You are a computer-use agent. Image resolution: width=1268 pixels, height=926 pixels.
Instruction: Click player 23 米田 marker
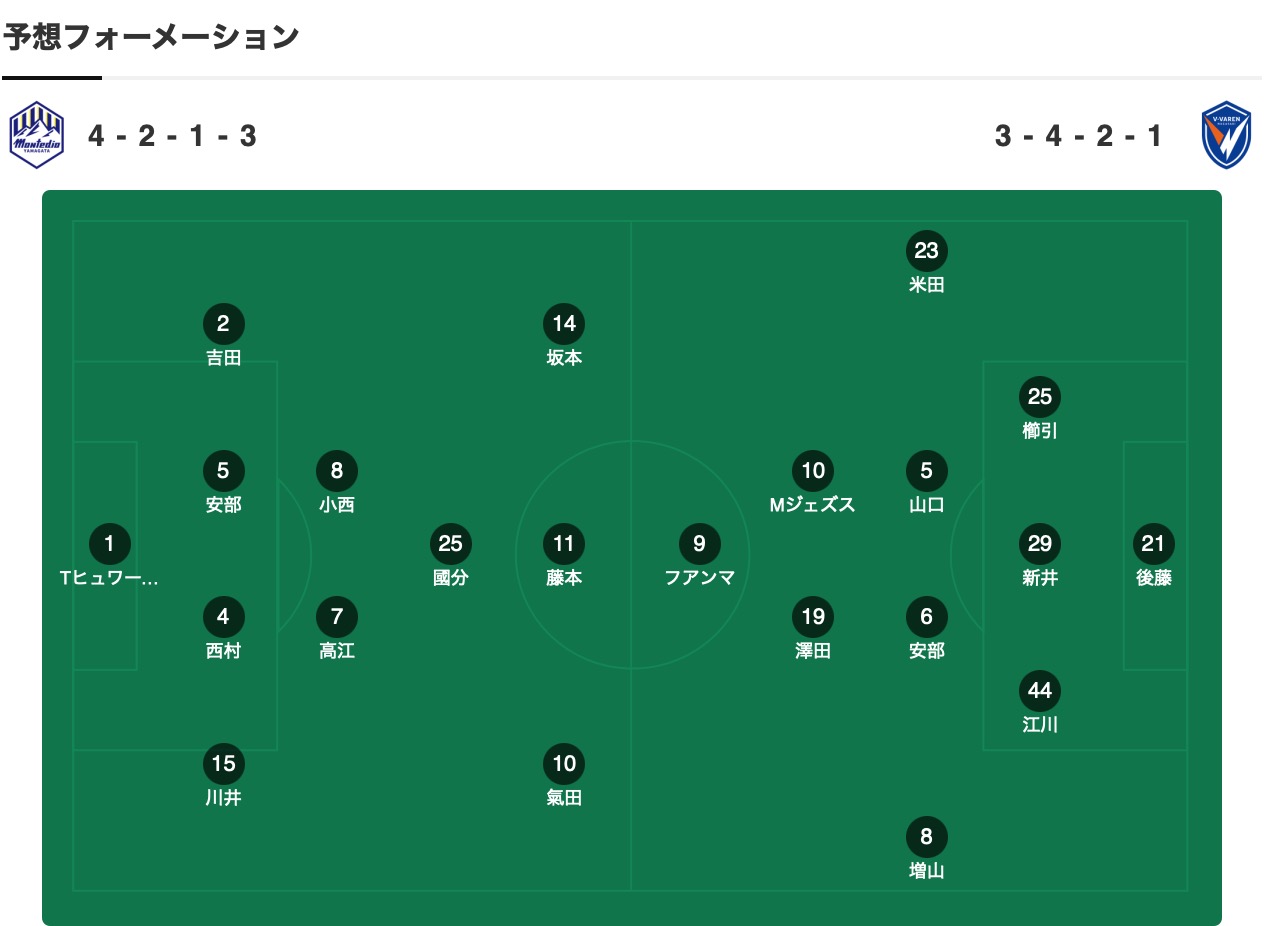coord(926,251)
